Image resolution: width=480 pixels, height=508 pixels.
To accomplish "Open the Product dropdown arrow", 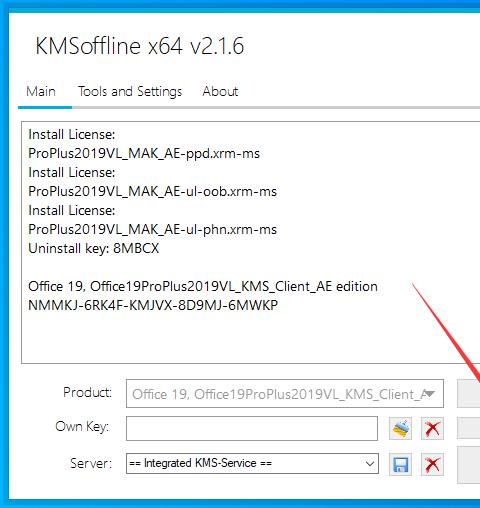I will (x=429, y=394).
